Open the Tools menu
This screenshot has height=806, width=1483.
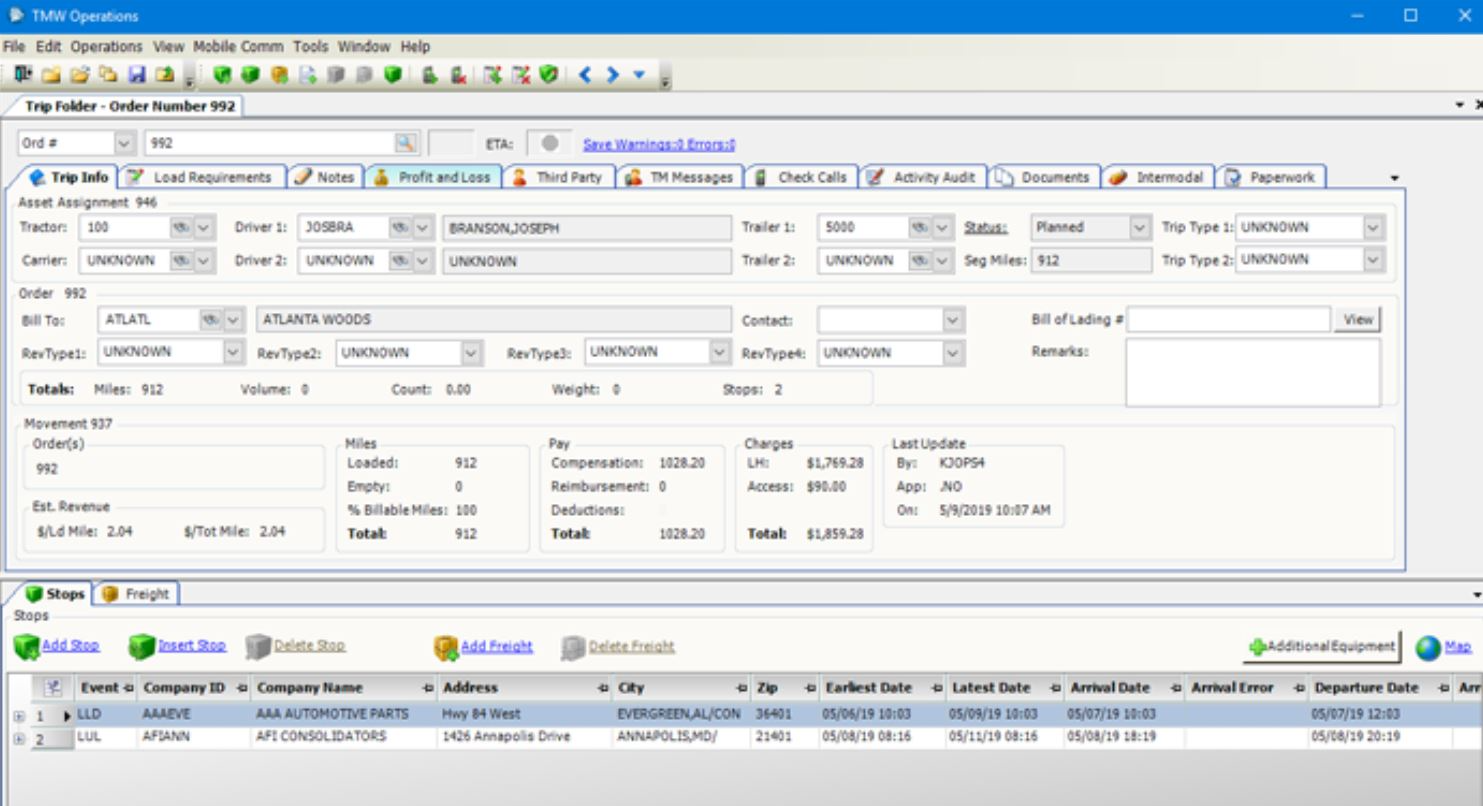tap(310, 46)
